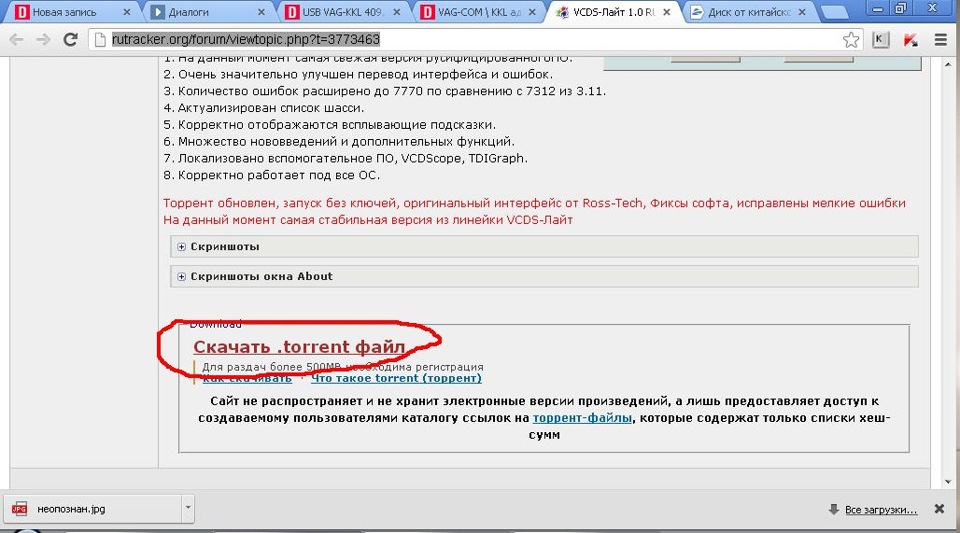Go forward to the next page

43,40
